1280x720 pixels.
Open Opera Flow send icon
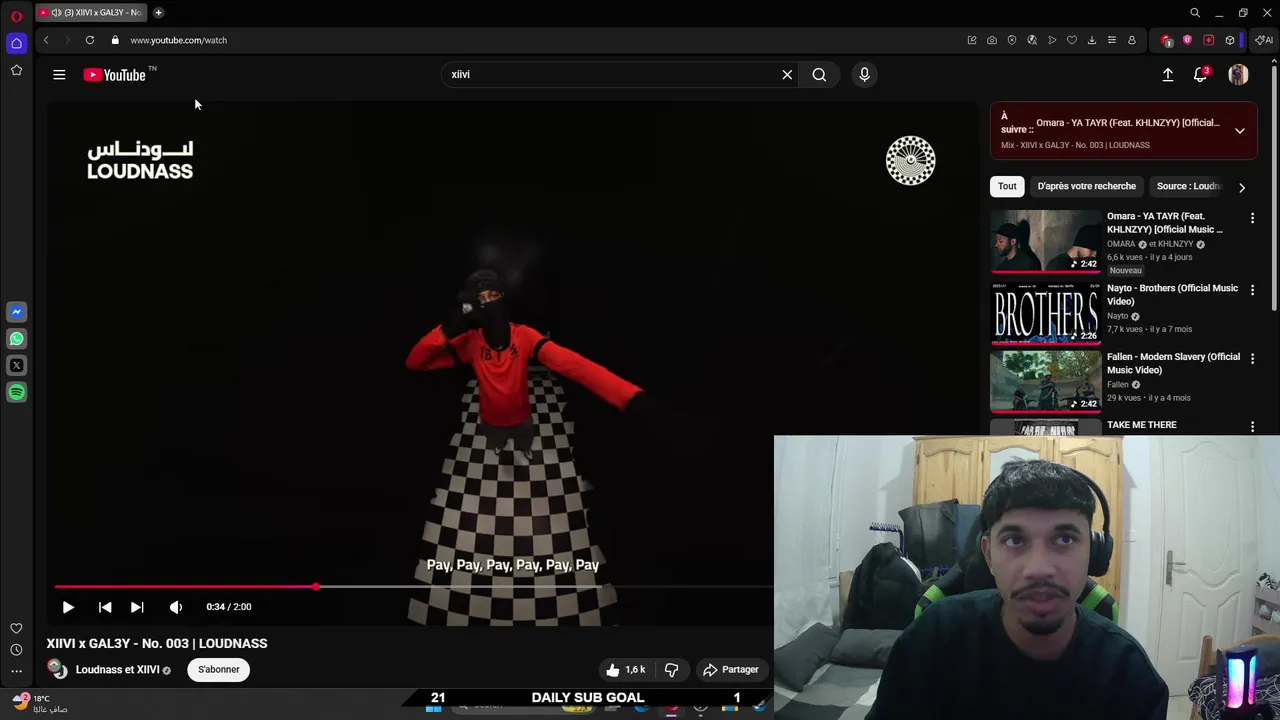pyautogui.click(x=1052, y=40)
